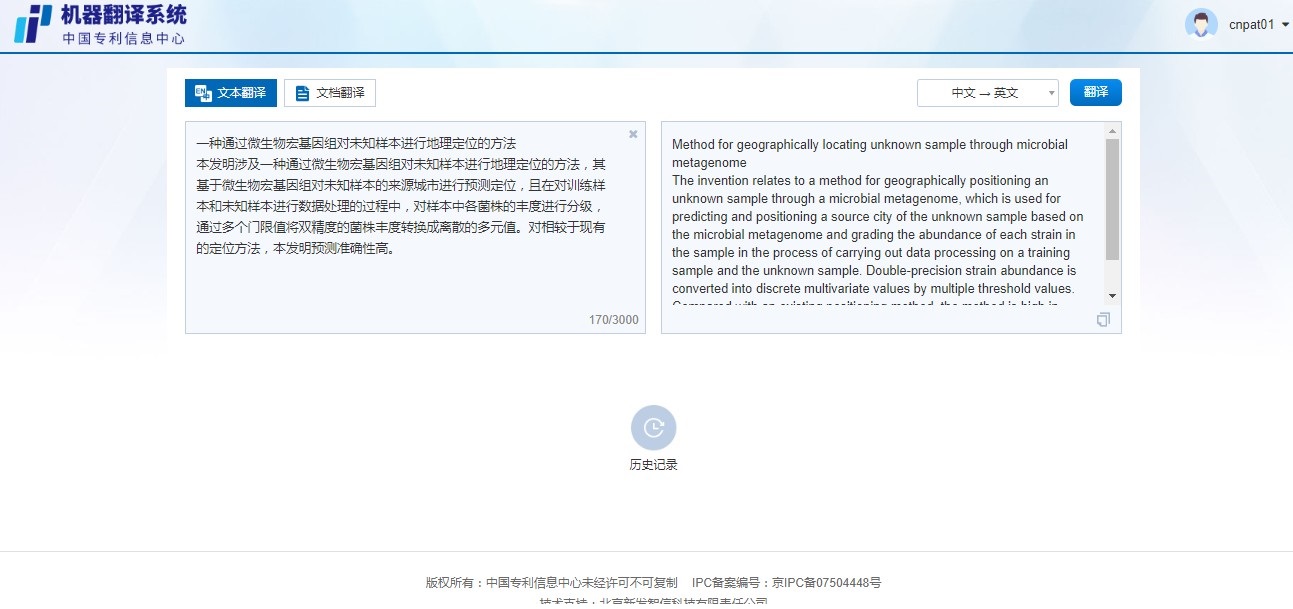Click the cnpat01 username
1293x609 pixels.
click(1251, 25)
